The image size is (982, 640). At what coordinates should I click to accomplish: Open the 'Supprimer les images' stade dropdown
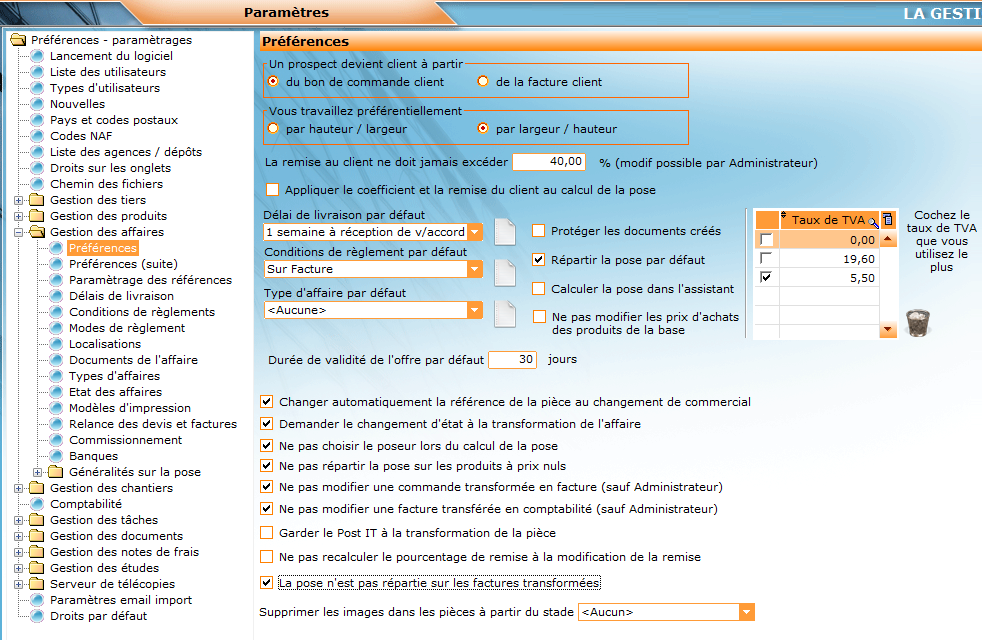tap(747, 612)
